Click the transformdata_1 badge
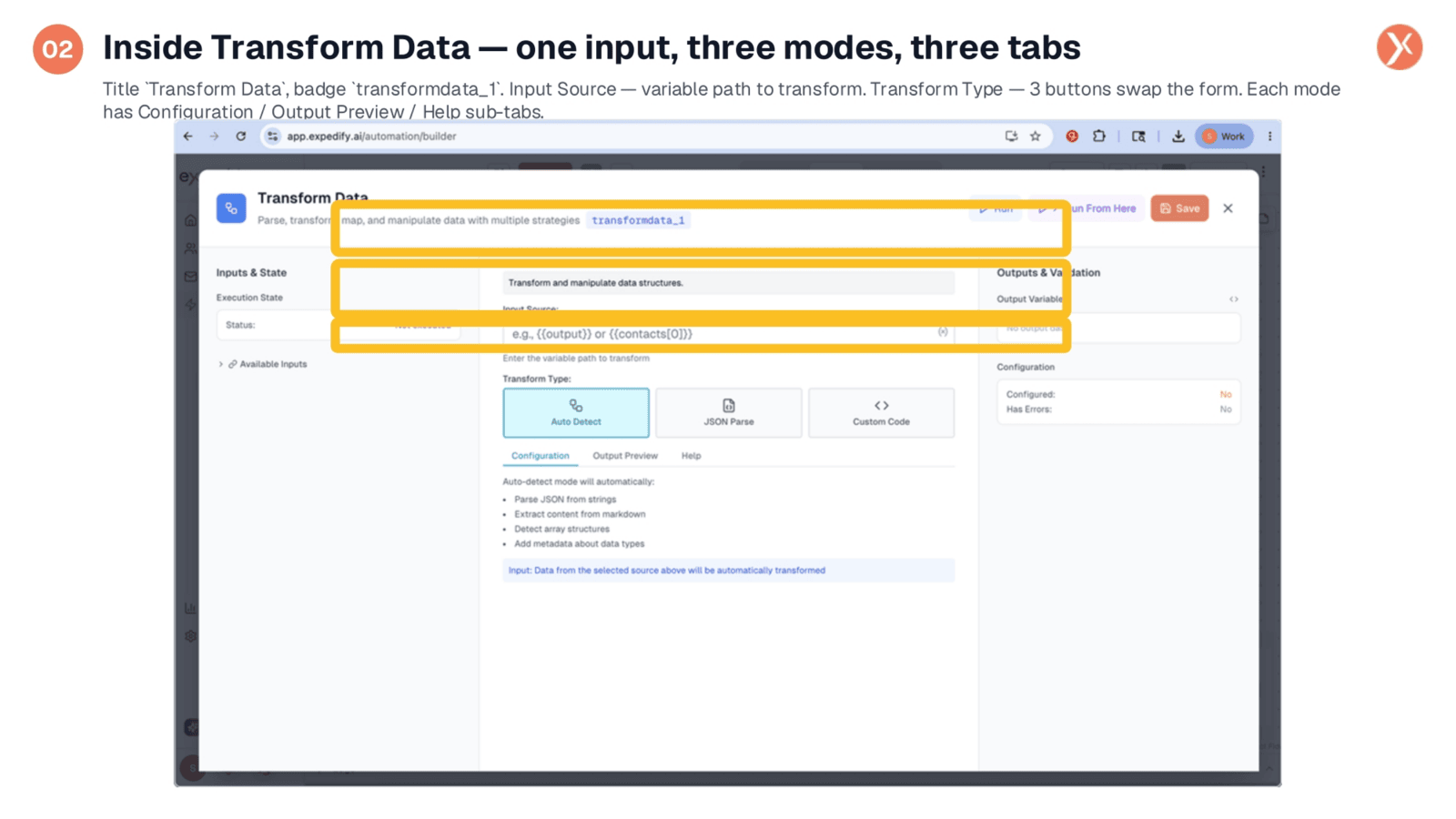Viewport: 1456px width, 819px height. click(x=638, y=220)
